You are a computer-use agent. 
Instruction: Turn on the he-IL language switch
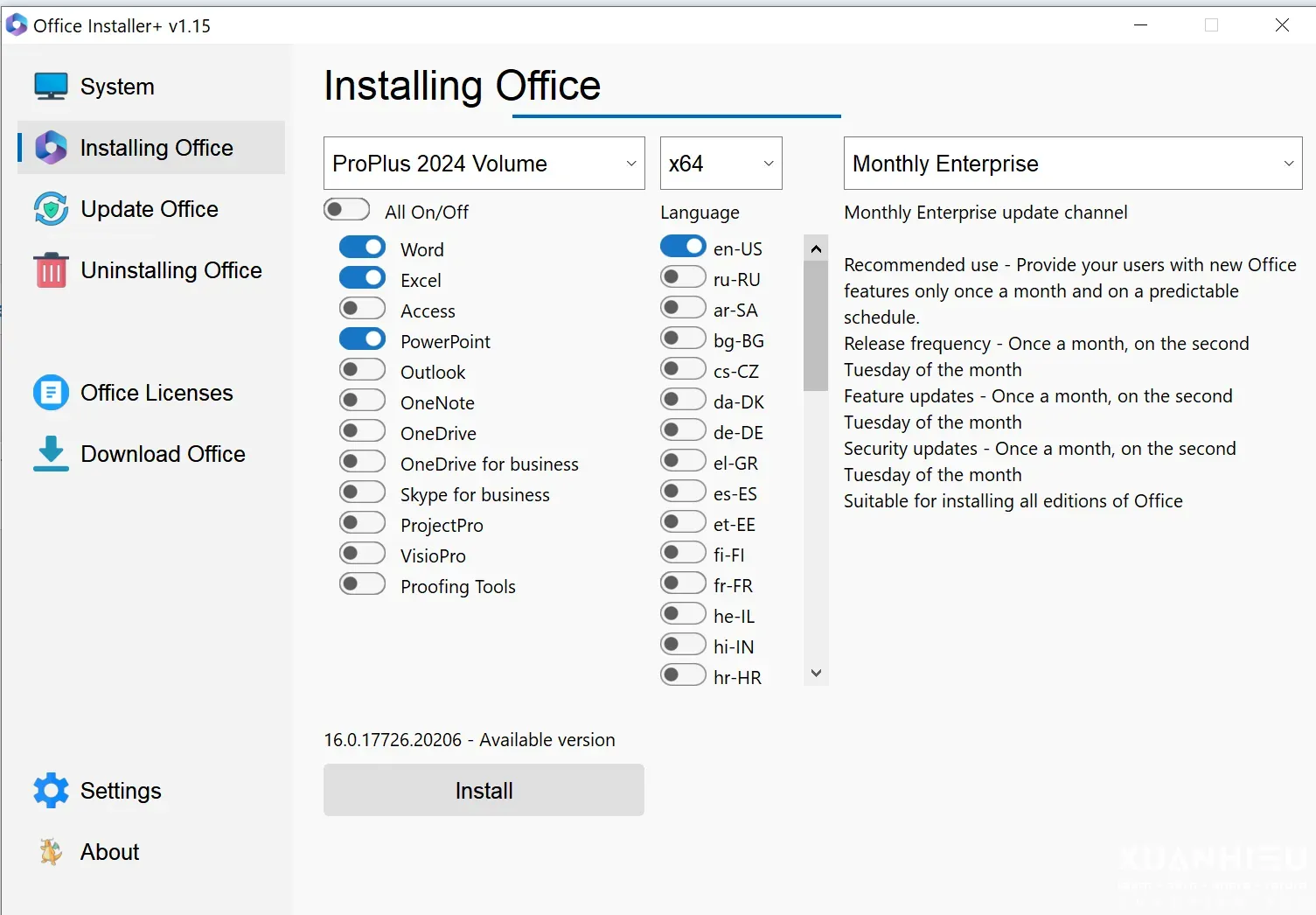[683, 614]
